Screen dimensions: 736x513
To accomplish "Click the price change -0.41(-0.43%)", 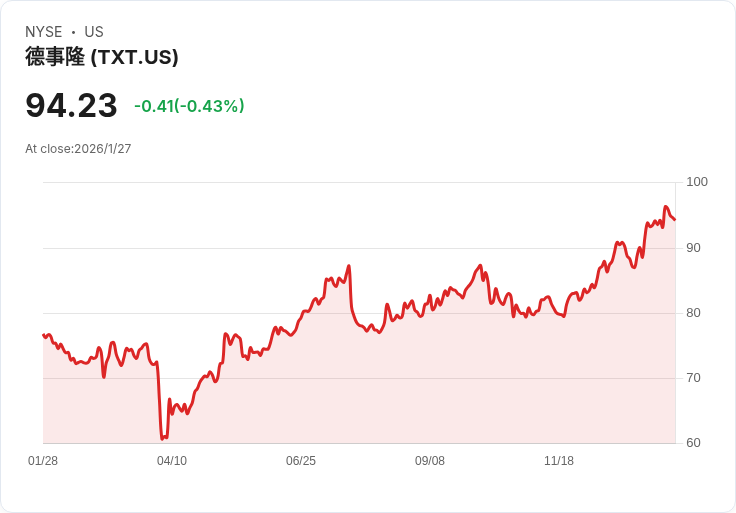I will coord(189,106).
